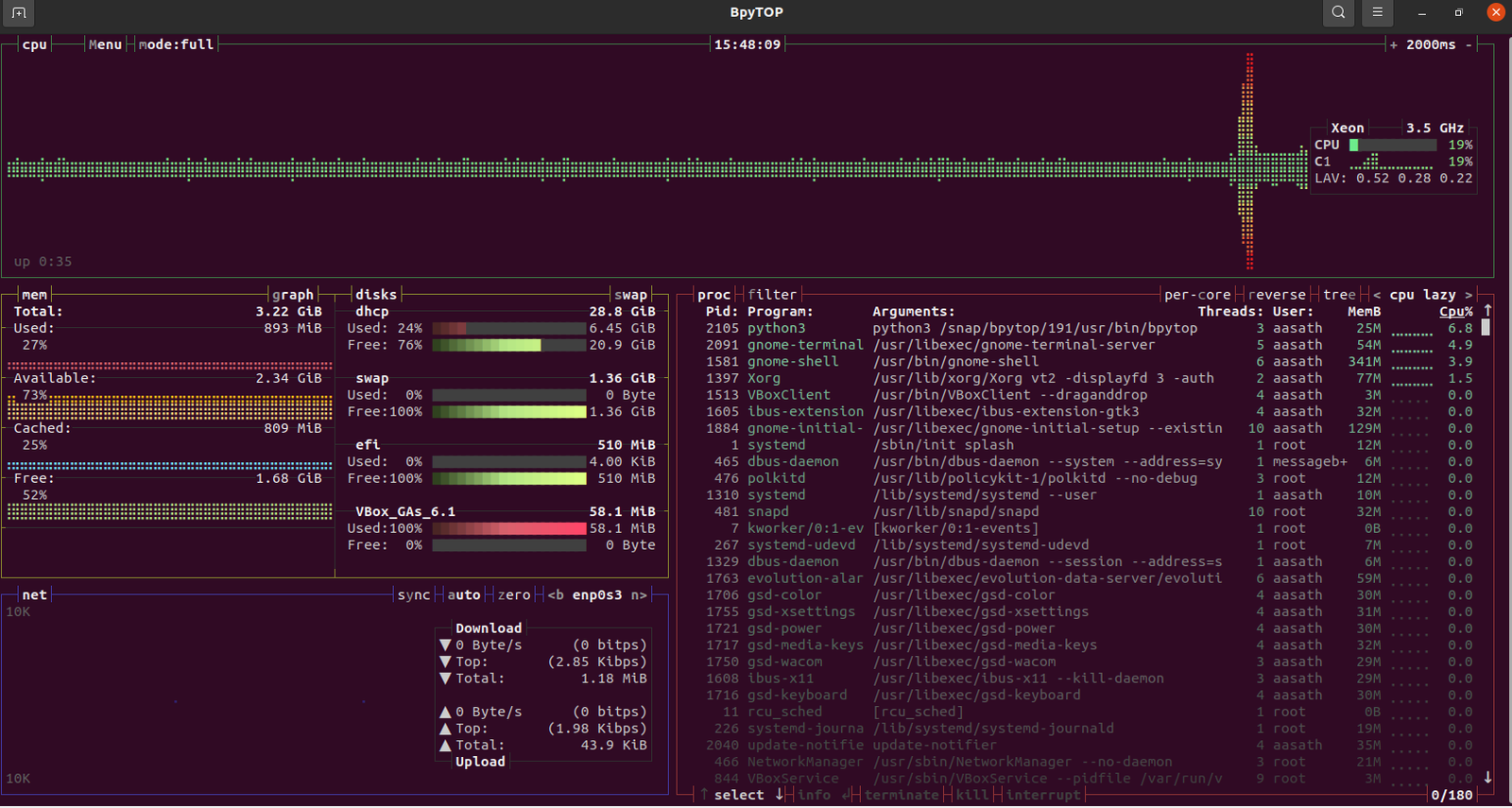This screenshot has width=1512, height=808.
Task: Click the MemB column header
Action: click(x=1364, y=312)
